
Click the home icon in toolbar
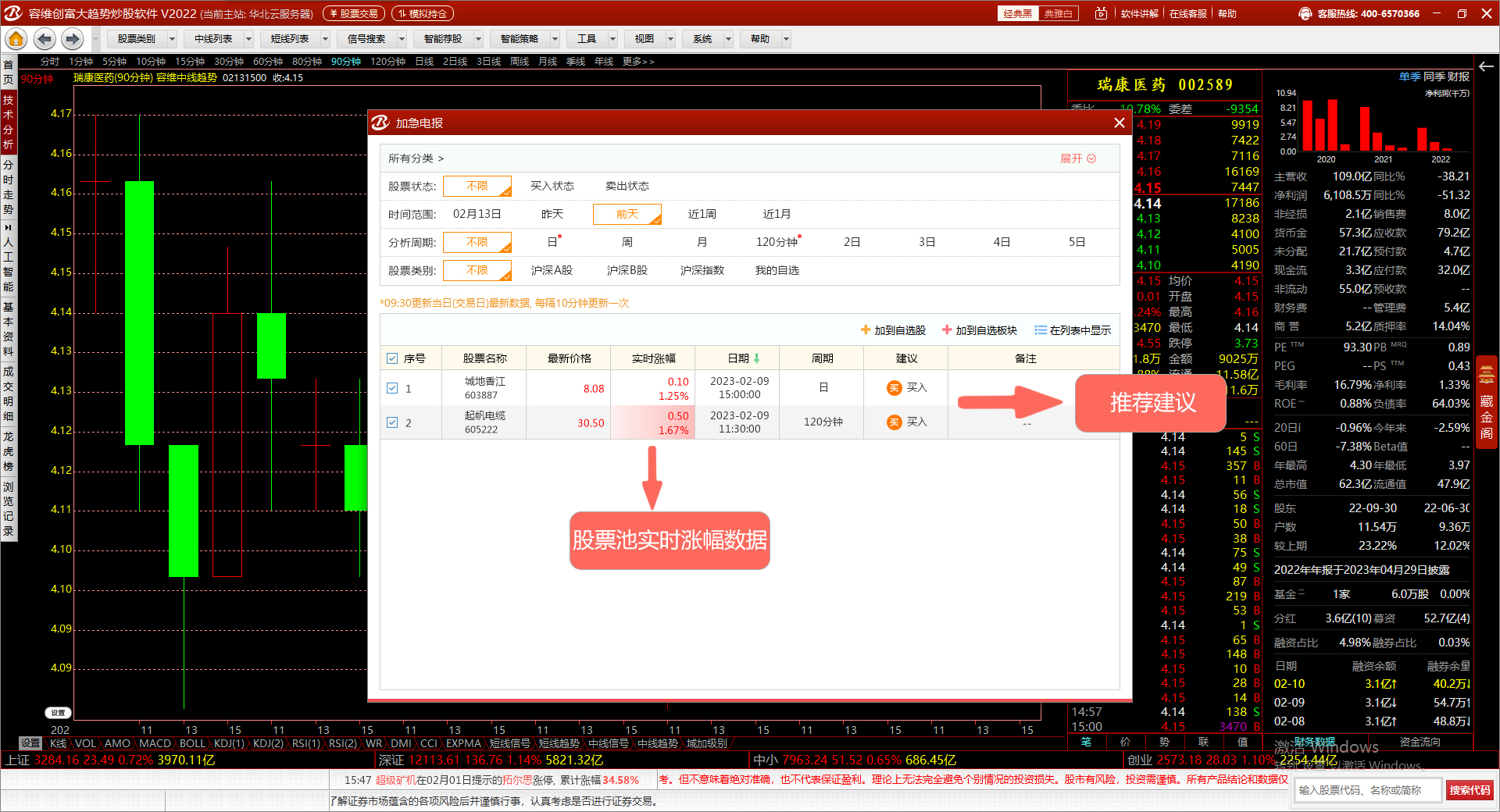(x=16, y=38)
